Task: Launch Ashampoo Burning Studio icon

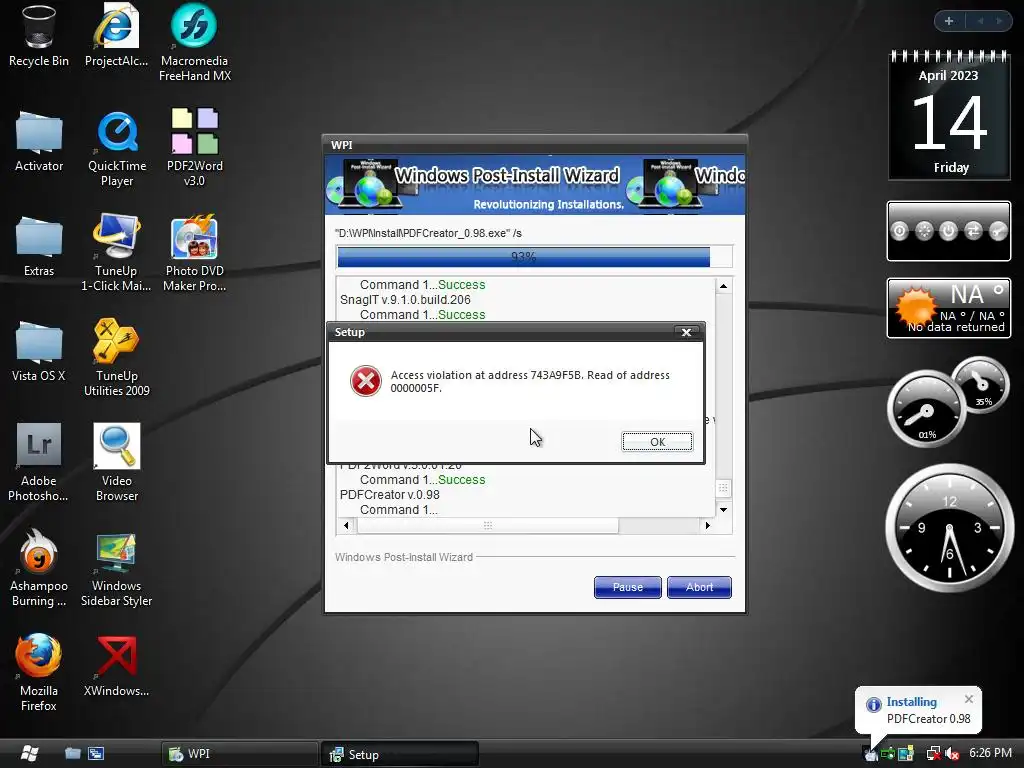Action: point(39,568)
